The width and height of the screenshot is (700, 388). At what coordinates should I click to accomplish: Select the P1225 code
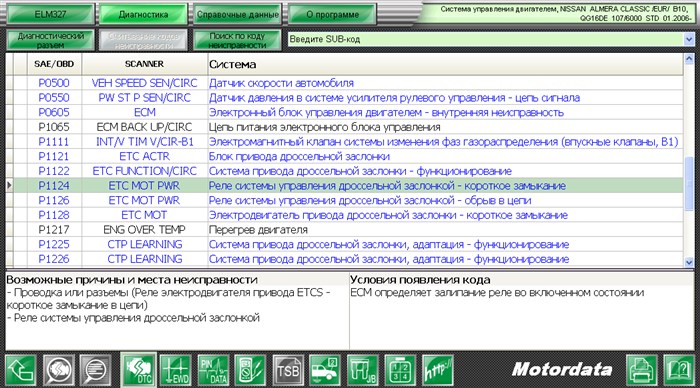(54, 244)
